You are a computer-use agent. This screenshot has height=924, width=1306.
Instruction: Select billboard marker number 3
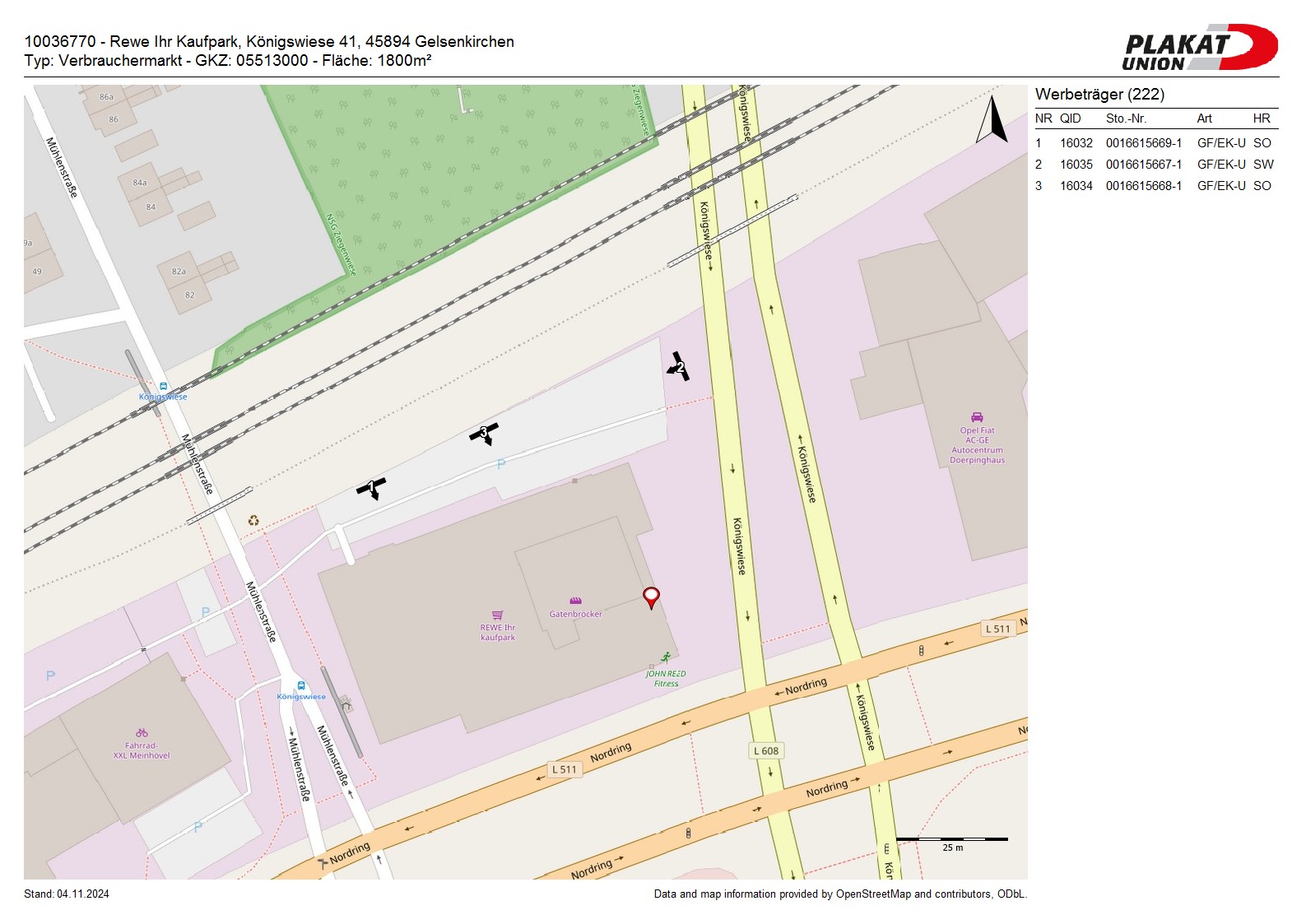(x=484, y=432)
